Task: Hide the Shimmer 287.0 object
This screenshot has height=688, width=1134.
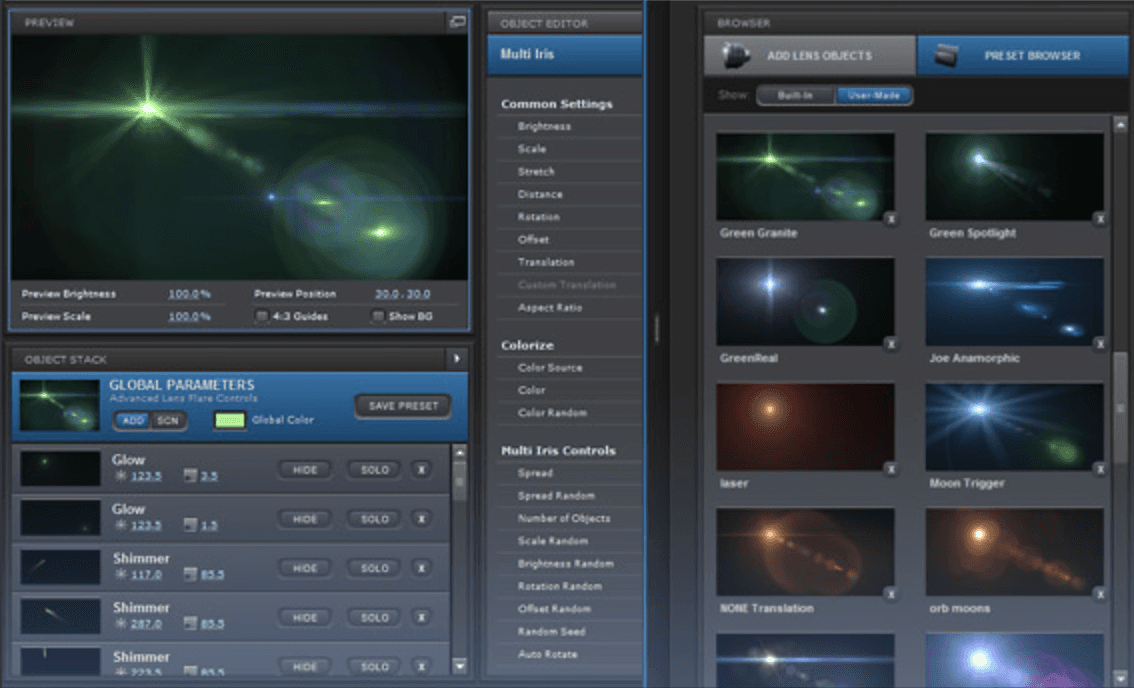Action: click(x=304, y=618)
